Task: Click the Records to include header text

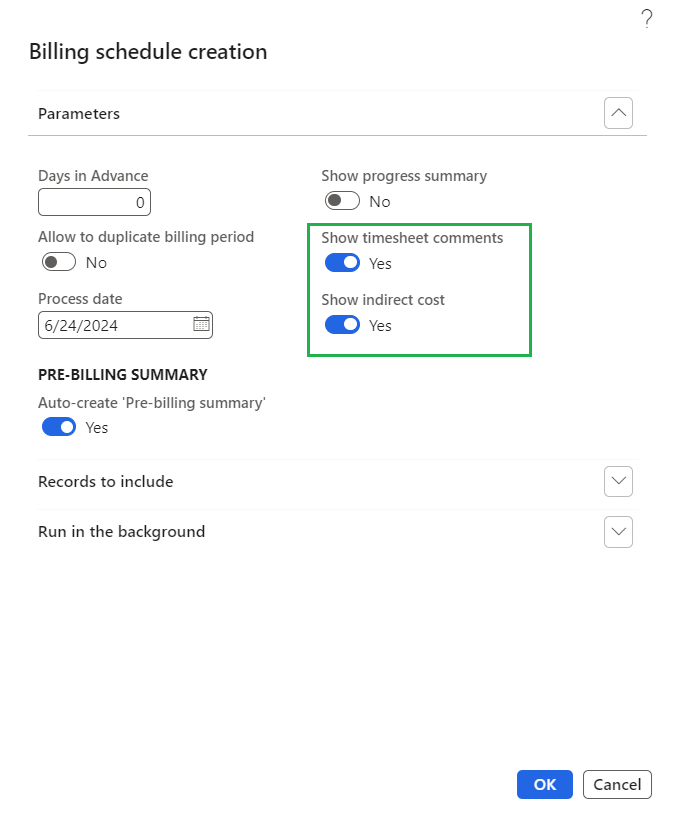Action: pos(105,481)
